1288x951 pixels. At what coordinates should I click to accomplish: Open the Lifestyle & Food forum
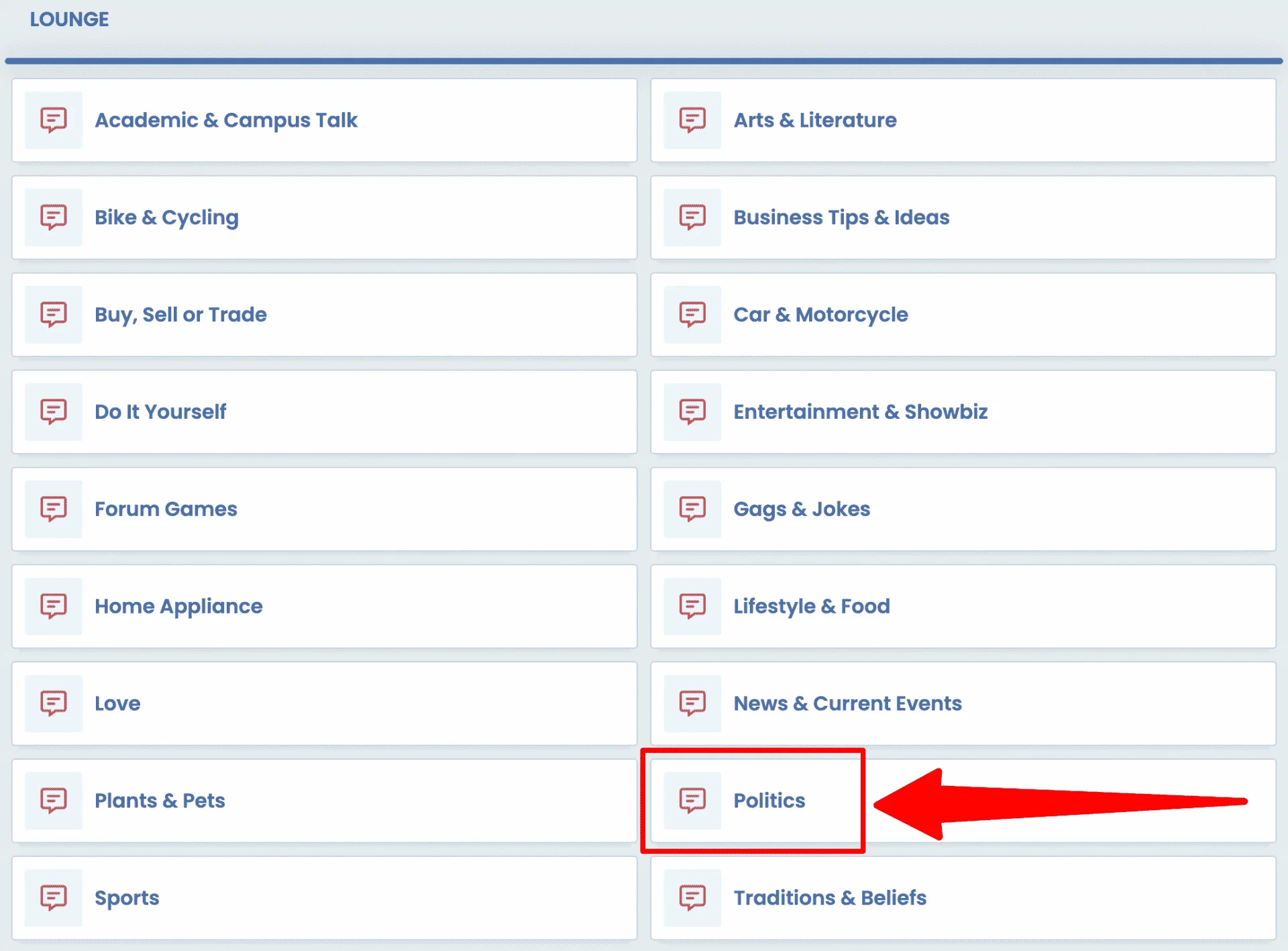pos(812,607)
